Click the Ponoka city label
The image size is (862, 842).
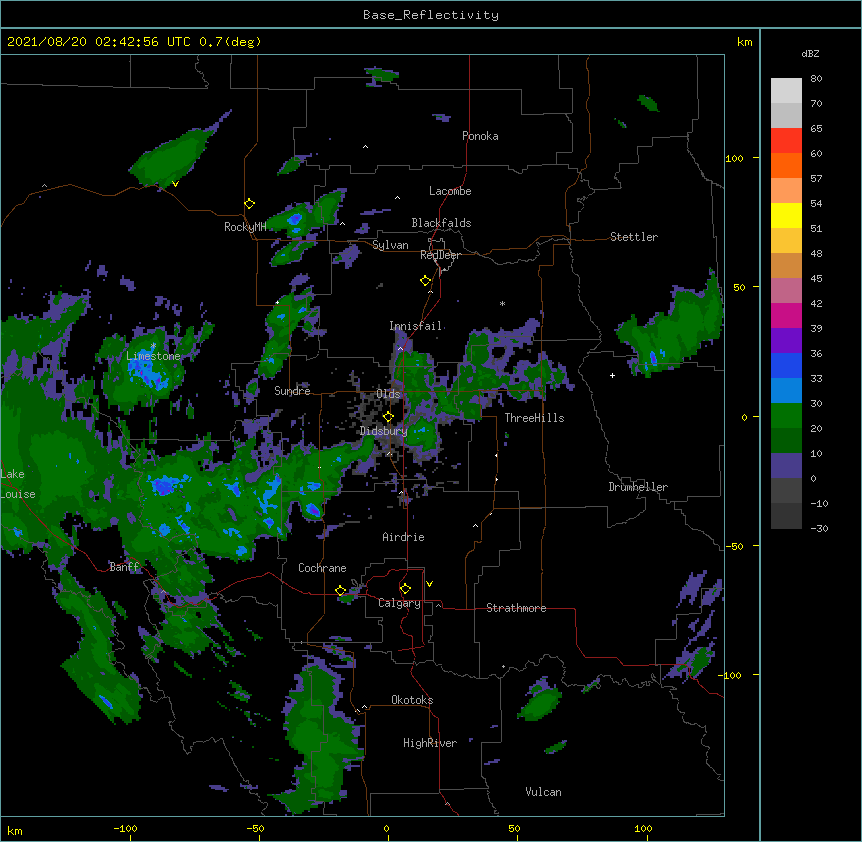(480, 136)
